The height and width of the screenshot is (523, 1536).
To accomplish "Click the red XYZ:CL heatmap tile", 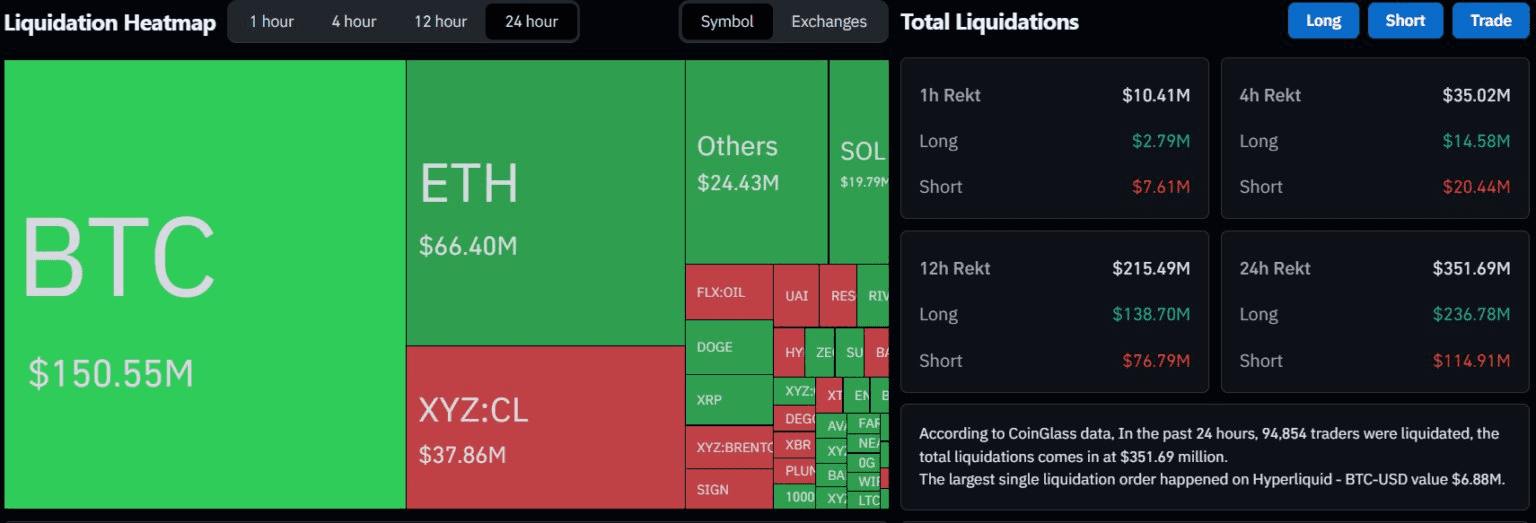I will click(545, 427).
